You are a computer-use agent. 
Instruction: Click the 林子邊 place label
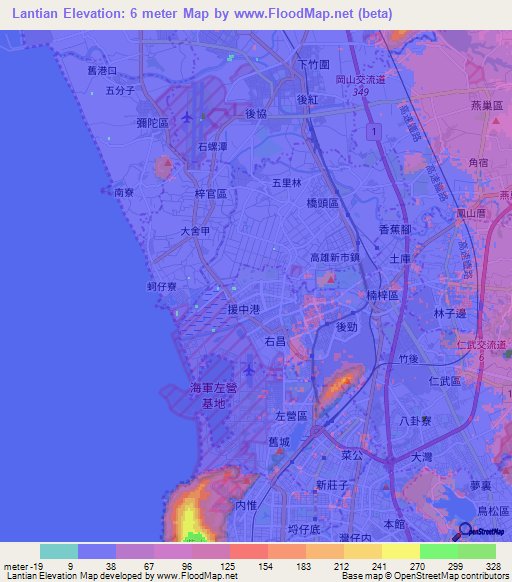pos(450,313)
